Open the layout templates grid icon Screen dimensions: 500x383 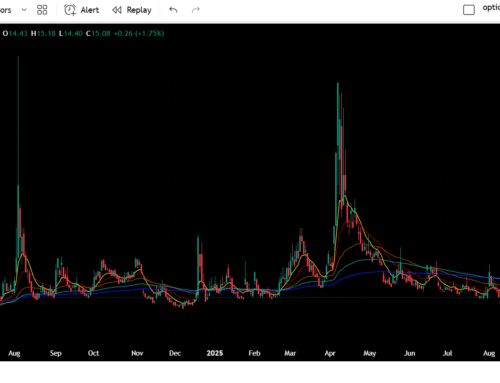[x=42, y=10]
